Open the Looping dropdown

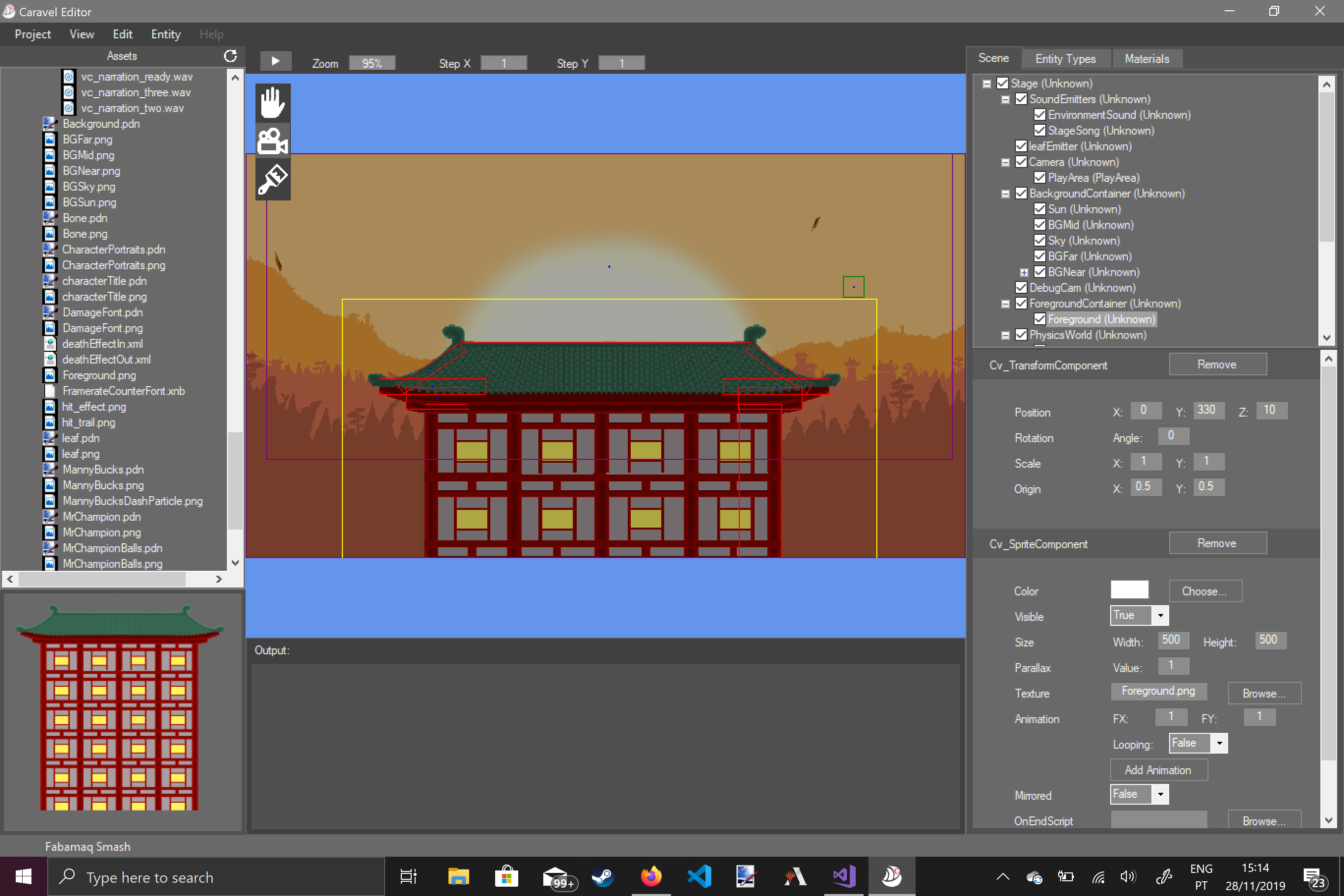coord(1219,743)
